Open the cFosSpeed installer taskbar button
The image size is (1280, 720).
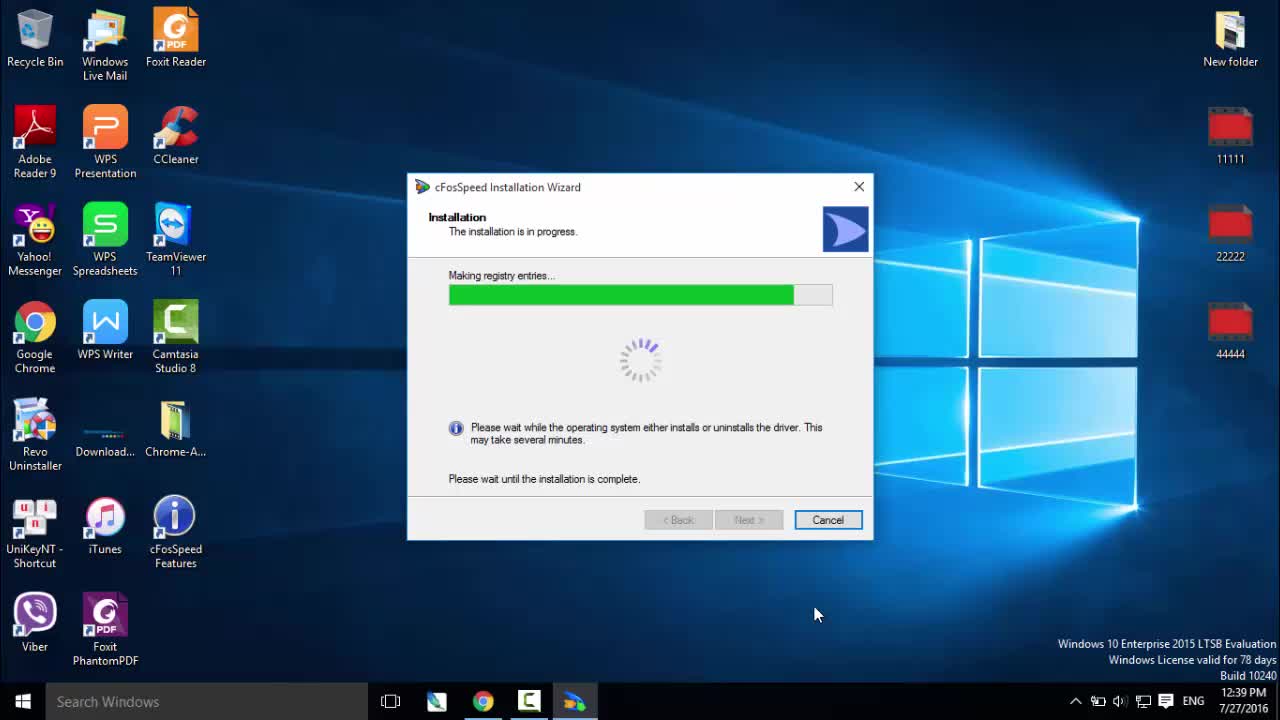coord(575,701)
